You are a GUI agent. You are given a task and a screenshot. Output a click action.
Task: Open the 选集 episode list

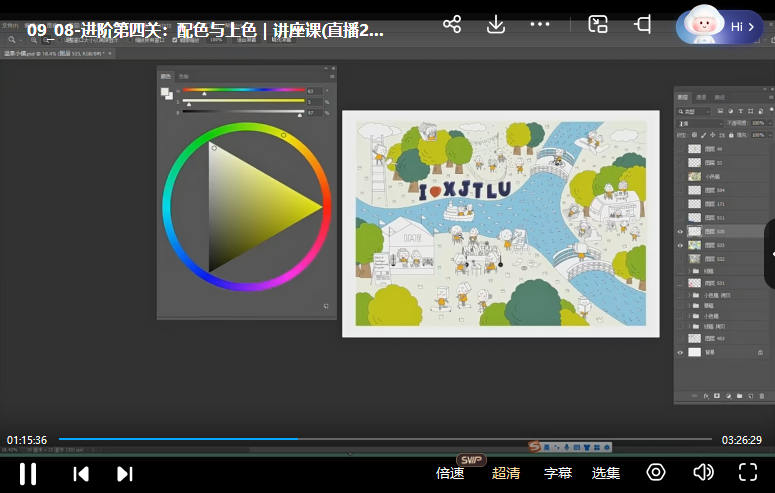pyautogui.click(x=606, y=473)
